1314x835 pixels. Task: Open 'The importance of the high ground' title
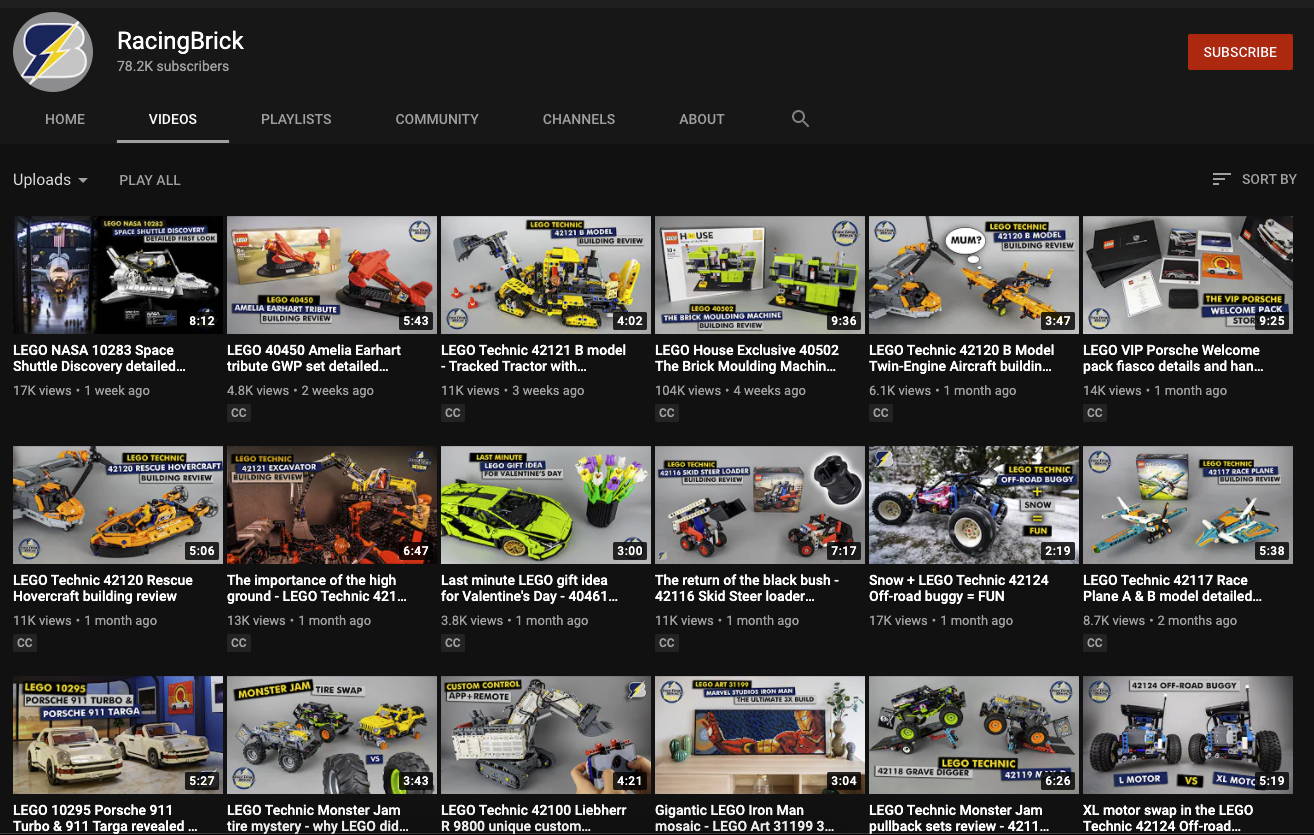click(317, 588)
